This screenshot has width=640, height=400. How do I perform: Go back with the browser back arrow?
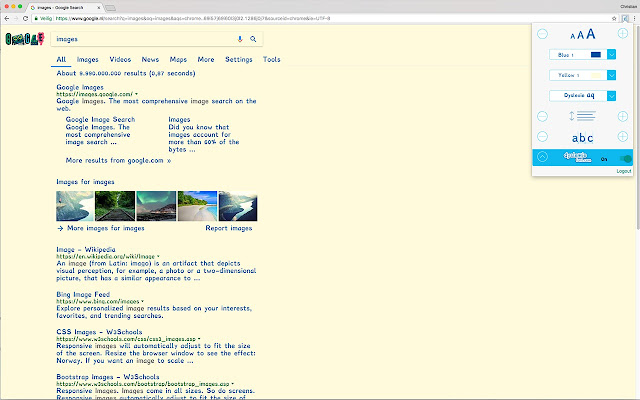(7, 18)
